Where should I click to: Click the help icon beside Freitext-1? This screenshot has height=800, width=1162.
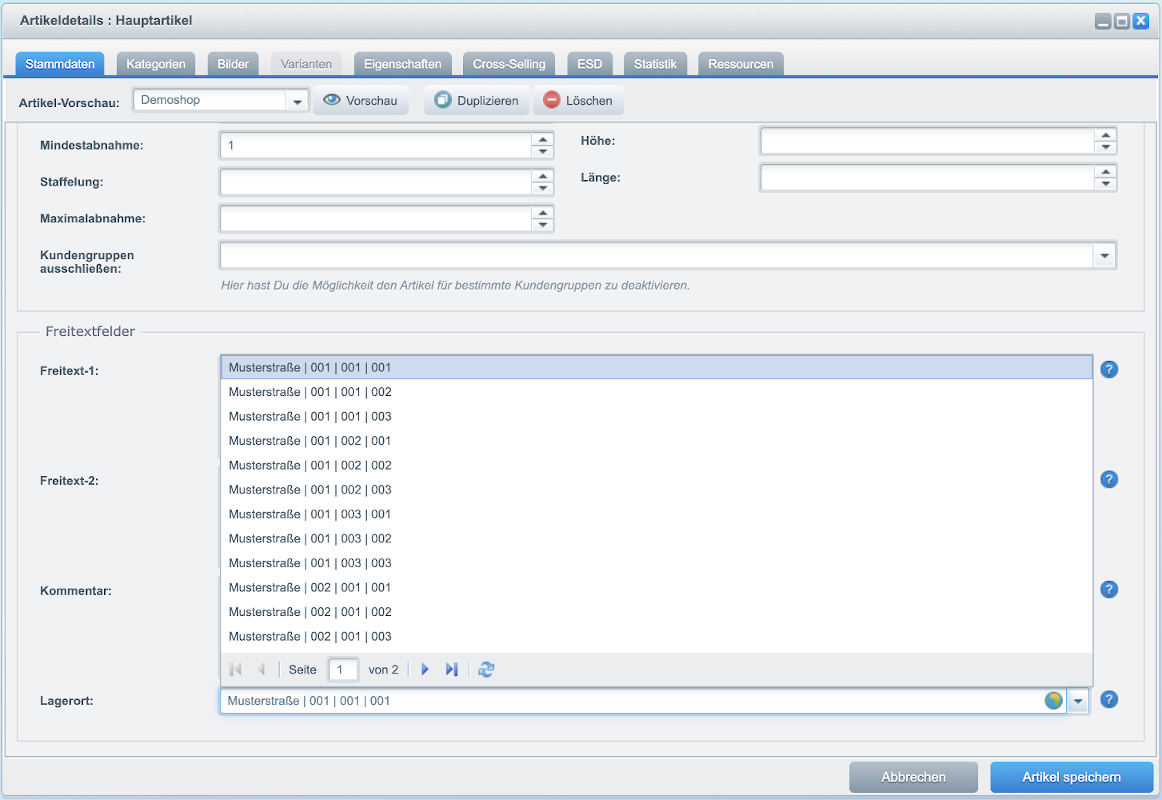[x=1108, y=370]
